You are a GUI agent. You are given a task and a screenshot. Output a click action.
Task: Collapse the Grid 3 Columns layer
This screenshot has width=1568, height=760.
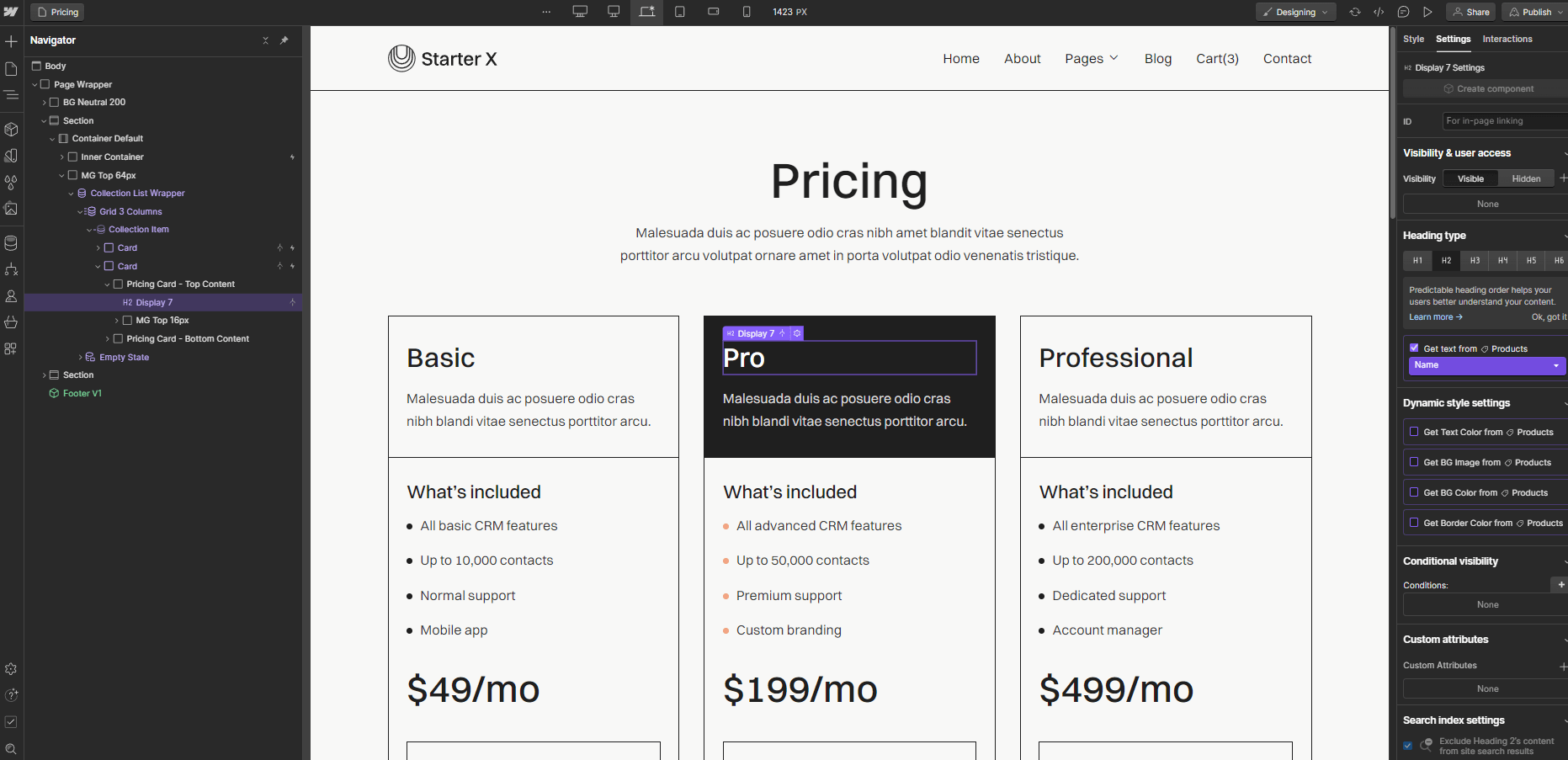point(82,211)
